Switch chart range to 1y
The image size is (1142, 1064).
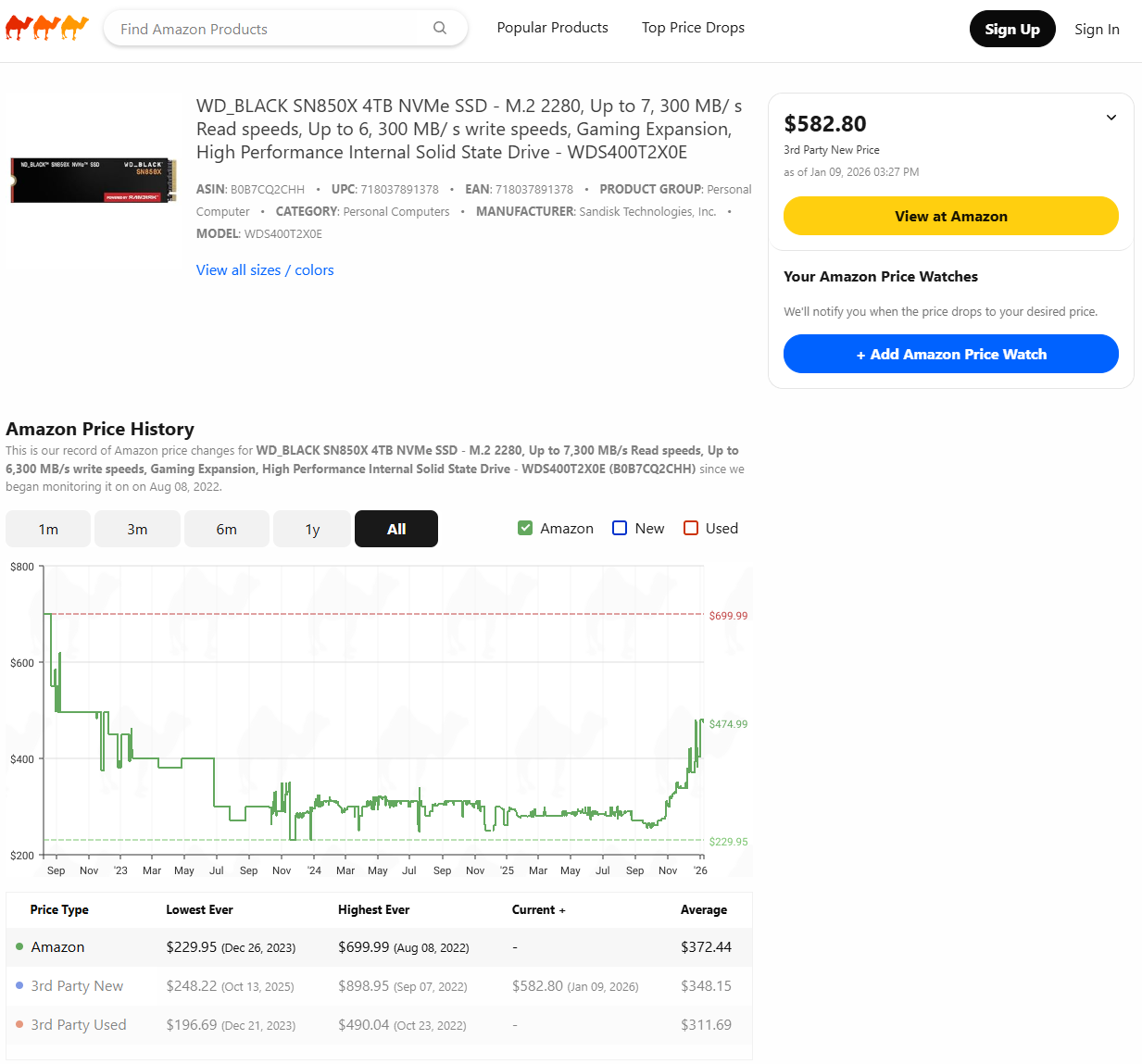point(312,529)
